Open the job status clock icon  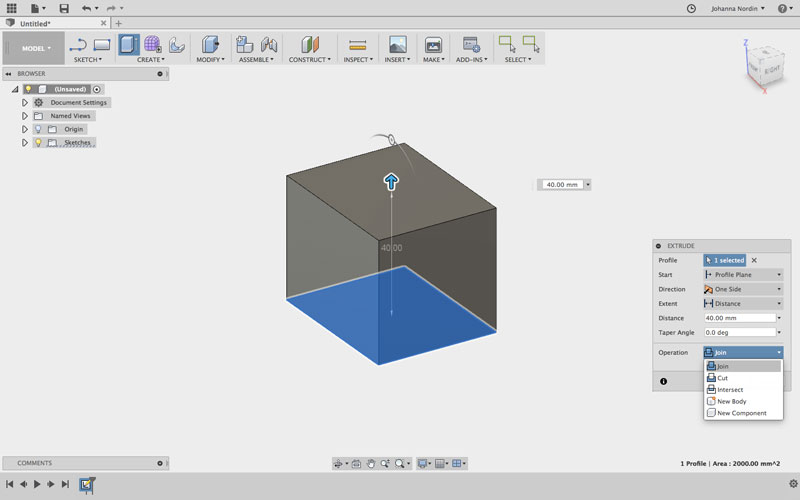click(x=691, y=8)
